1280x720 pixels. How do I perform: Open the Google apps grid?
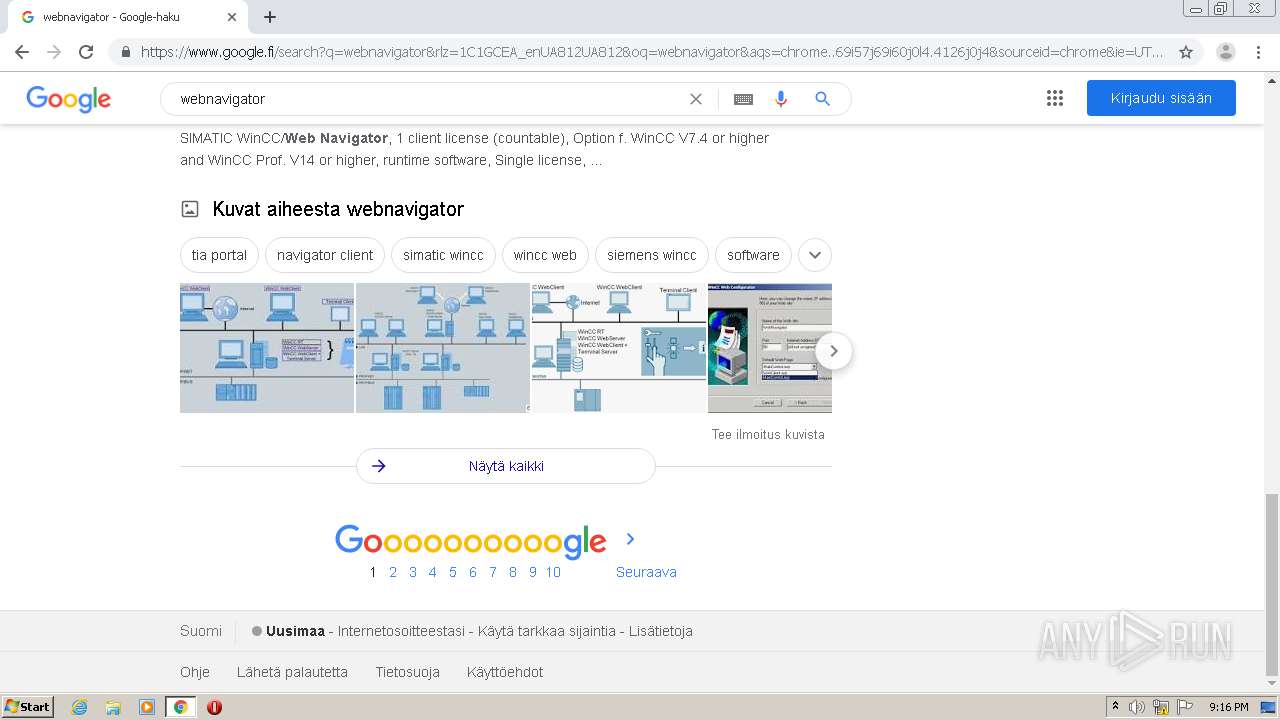point(1055,98)
